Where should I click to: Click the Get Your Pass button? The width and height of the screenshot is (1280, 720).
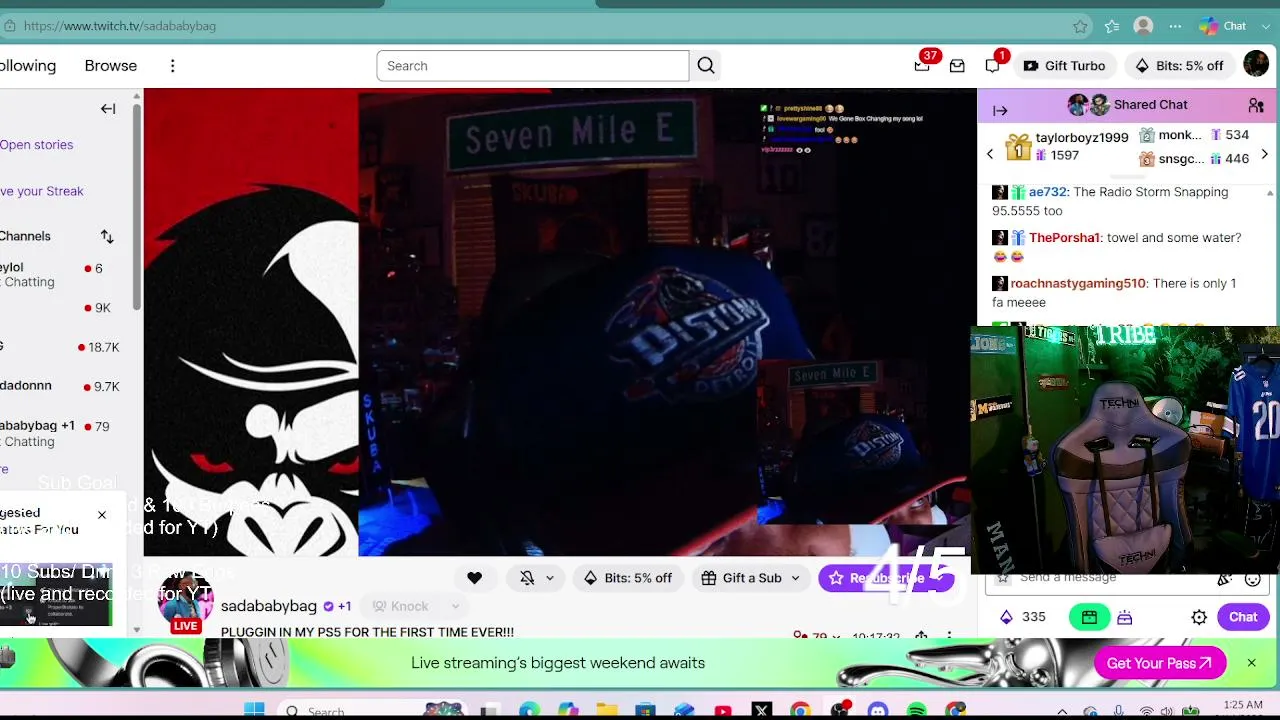click(1160, 663)
